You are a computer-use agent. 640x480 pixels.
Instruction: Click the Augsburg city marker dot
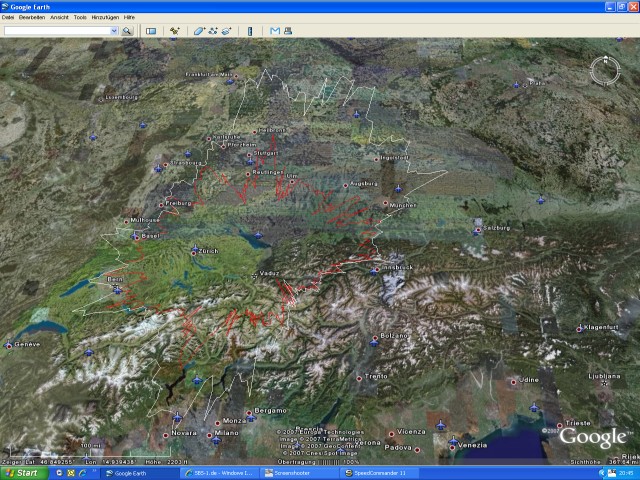[345, 185]
